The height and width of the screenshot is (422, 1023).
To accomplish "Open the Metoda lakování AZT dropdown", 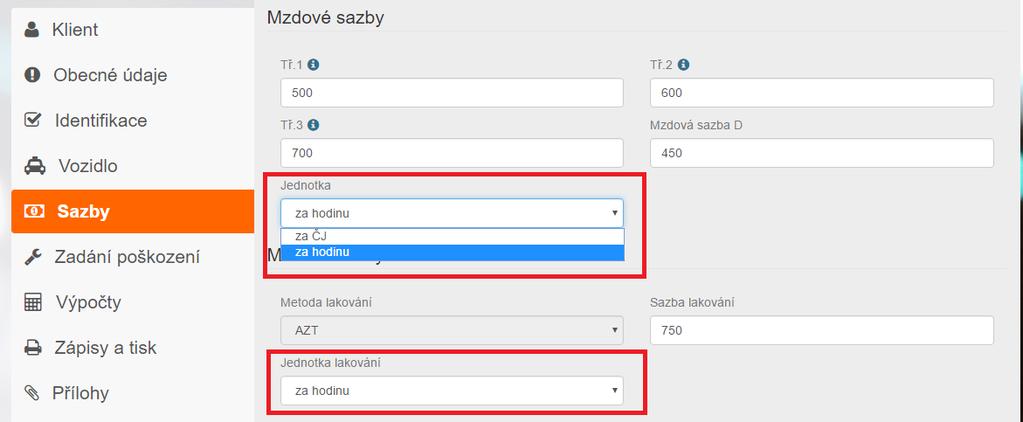I will (451, 330).
